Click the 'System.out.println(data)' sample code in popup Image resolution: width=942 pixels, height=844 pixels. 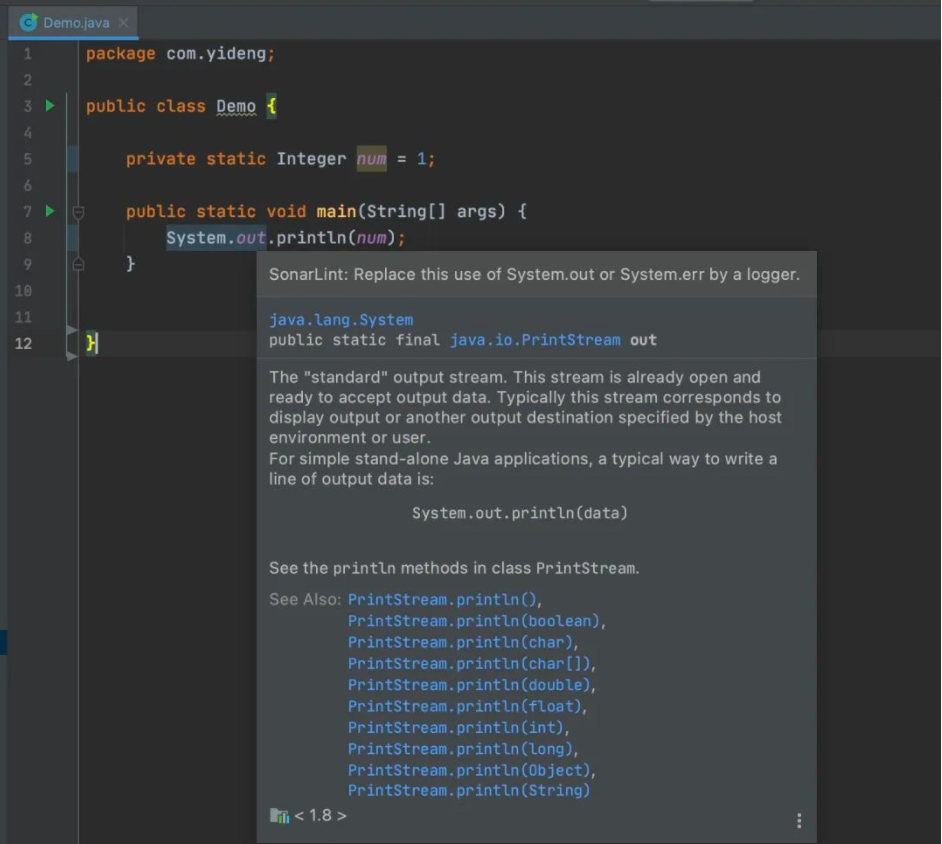pyautogui.click(x=520, y=513)
